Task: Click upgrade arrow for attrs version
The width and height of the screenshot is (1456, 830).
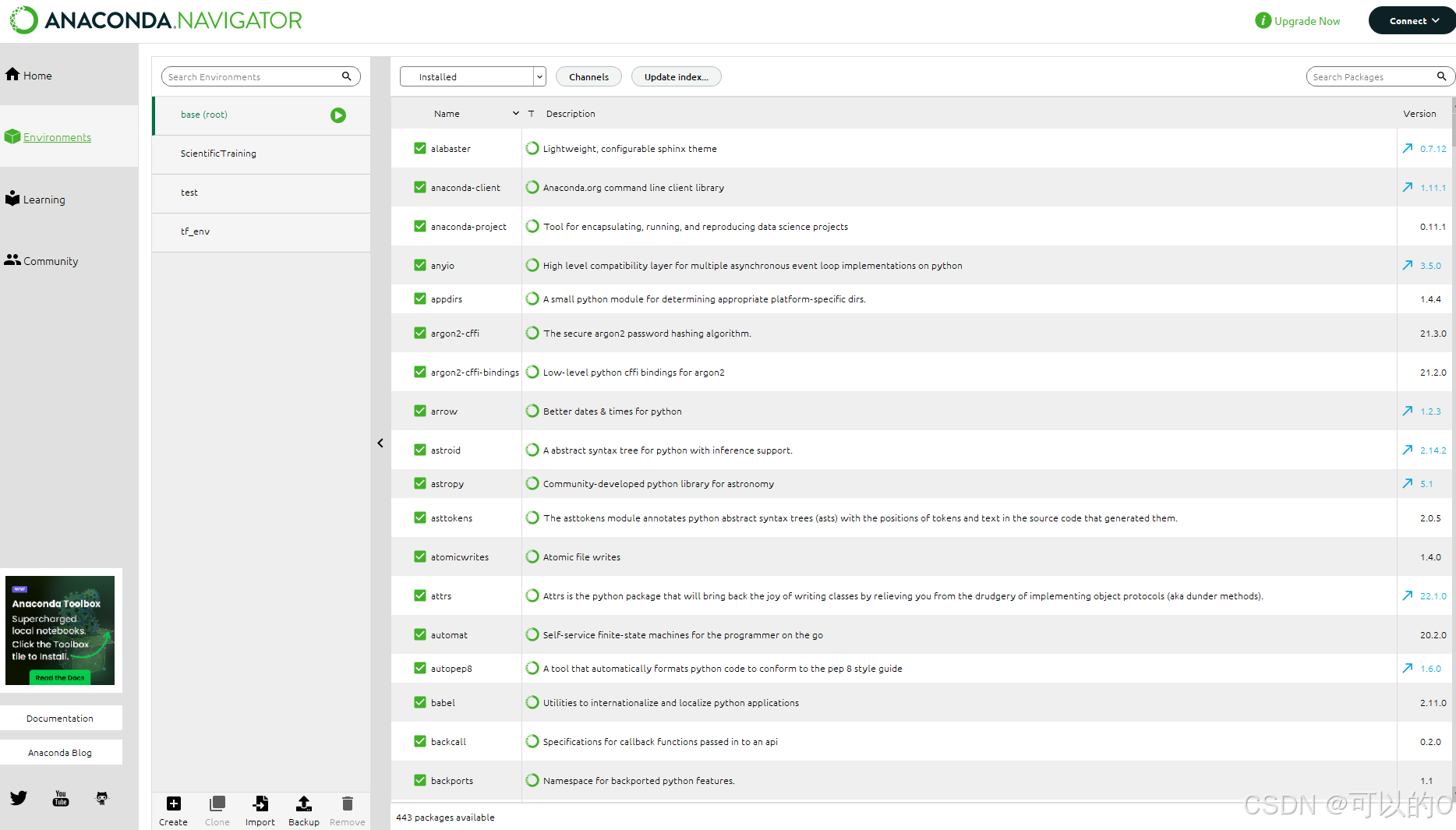Action: pos(1408,595)
